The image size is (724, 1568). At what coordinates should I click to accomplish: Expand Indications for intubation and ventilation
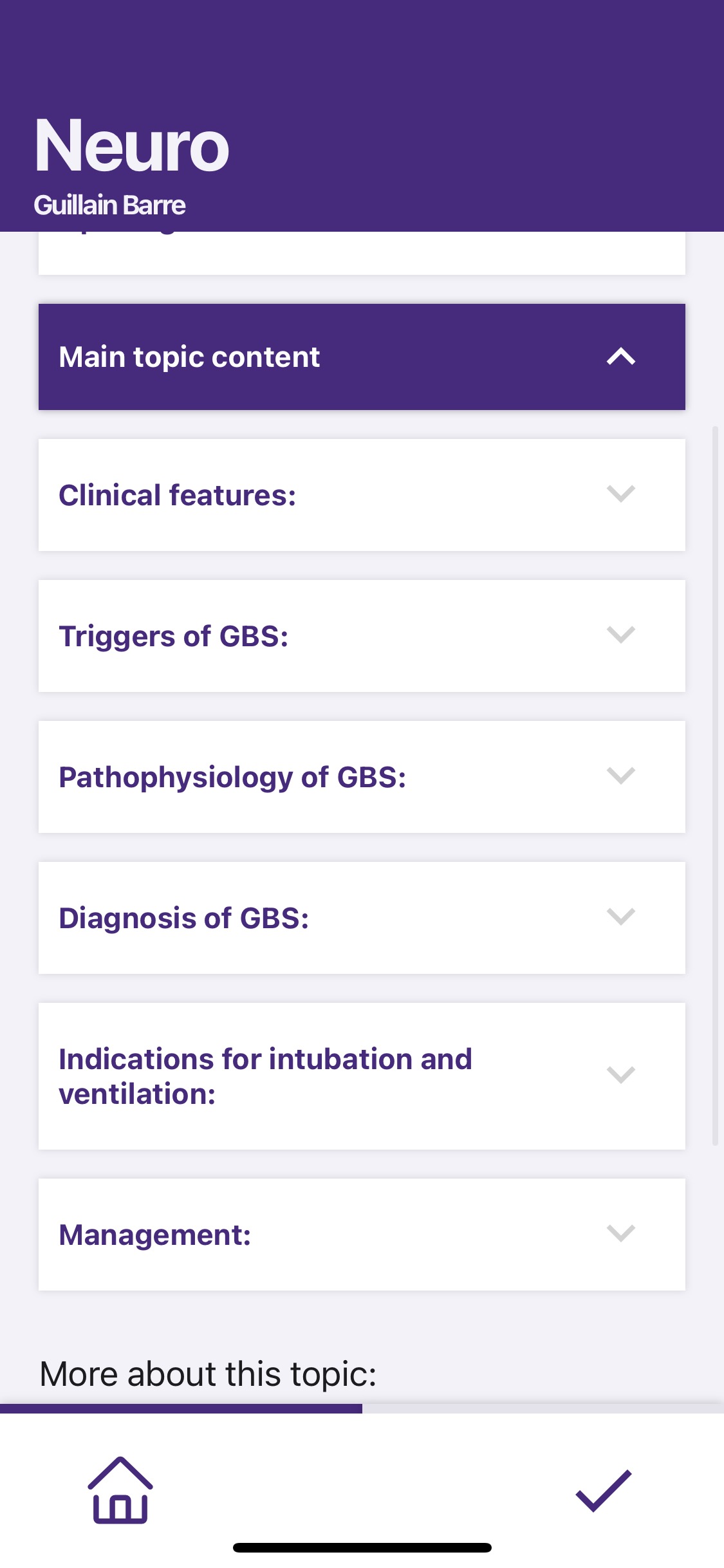pos(265,1076)
